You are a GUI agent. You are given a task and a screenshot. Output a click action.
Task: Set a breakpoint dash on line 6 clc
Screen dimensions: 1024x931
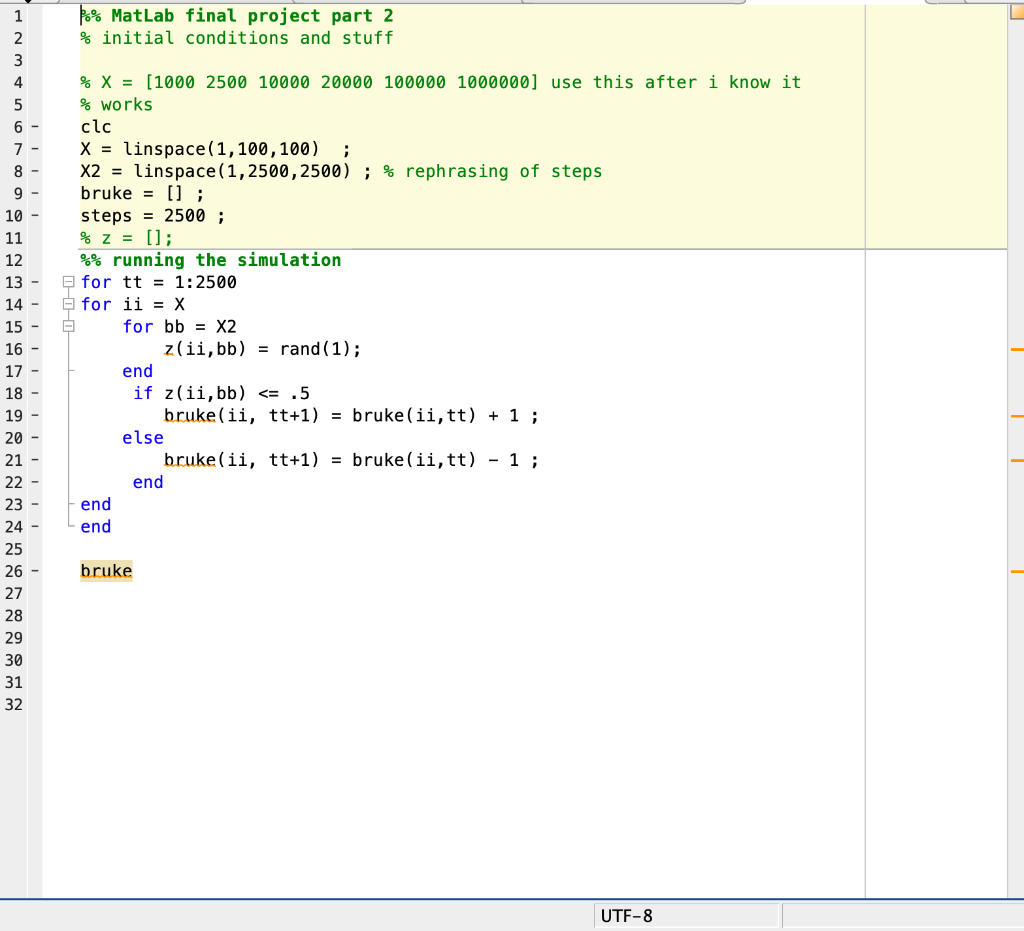[35, 127]
